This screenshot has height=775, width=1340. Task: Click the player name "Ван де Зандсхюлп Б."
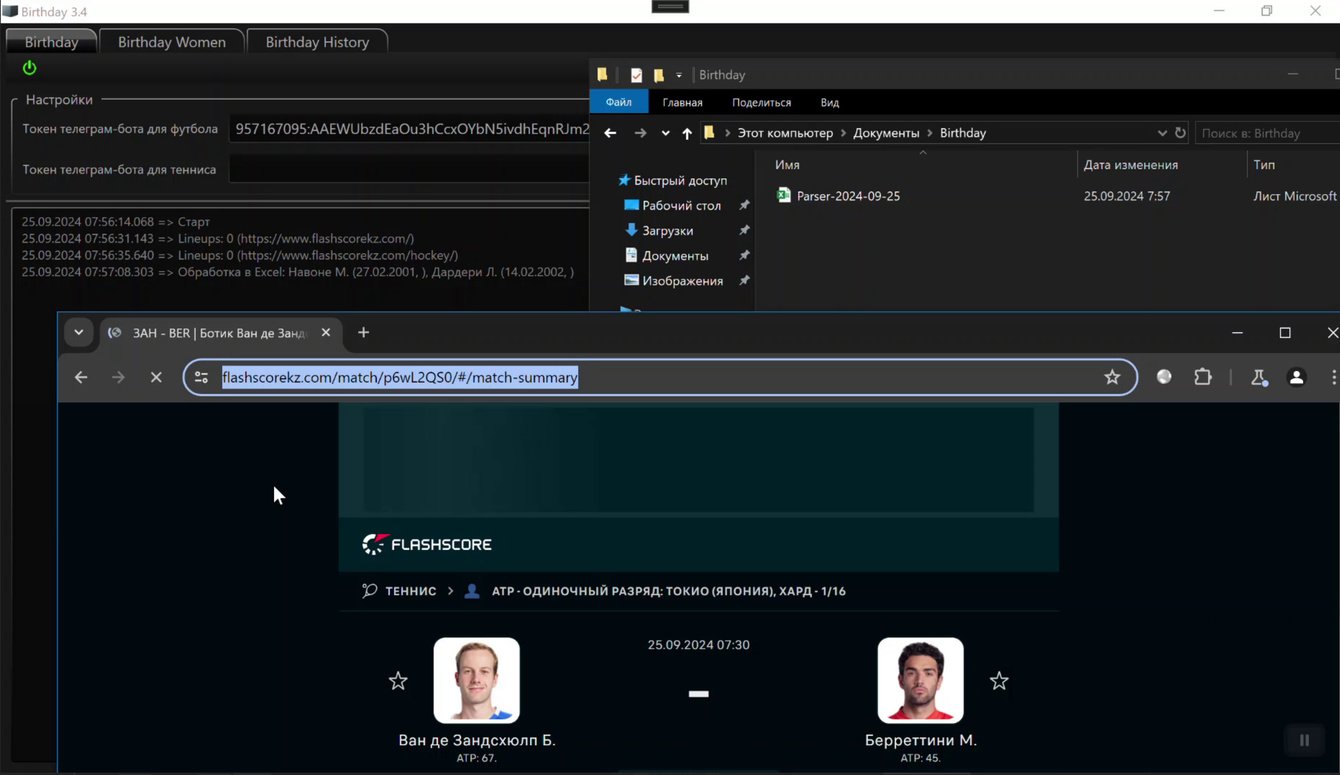coord(477,741)
